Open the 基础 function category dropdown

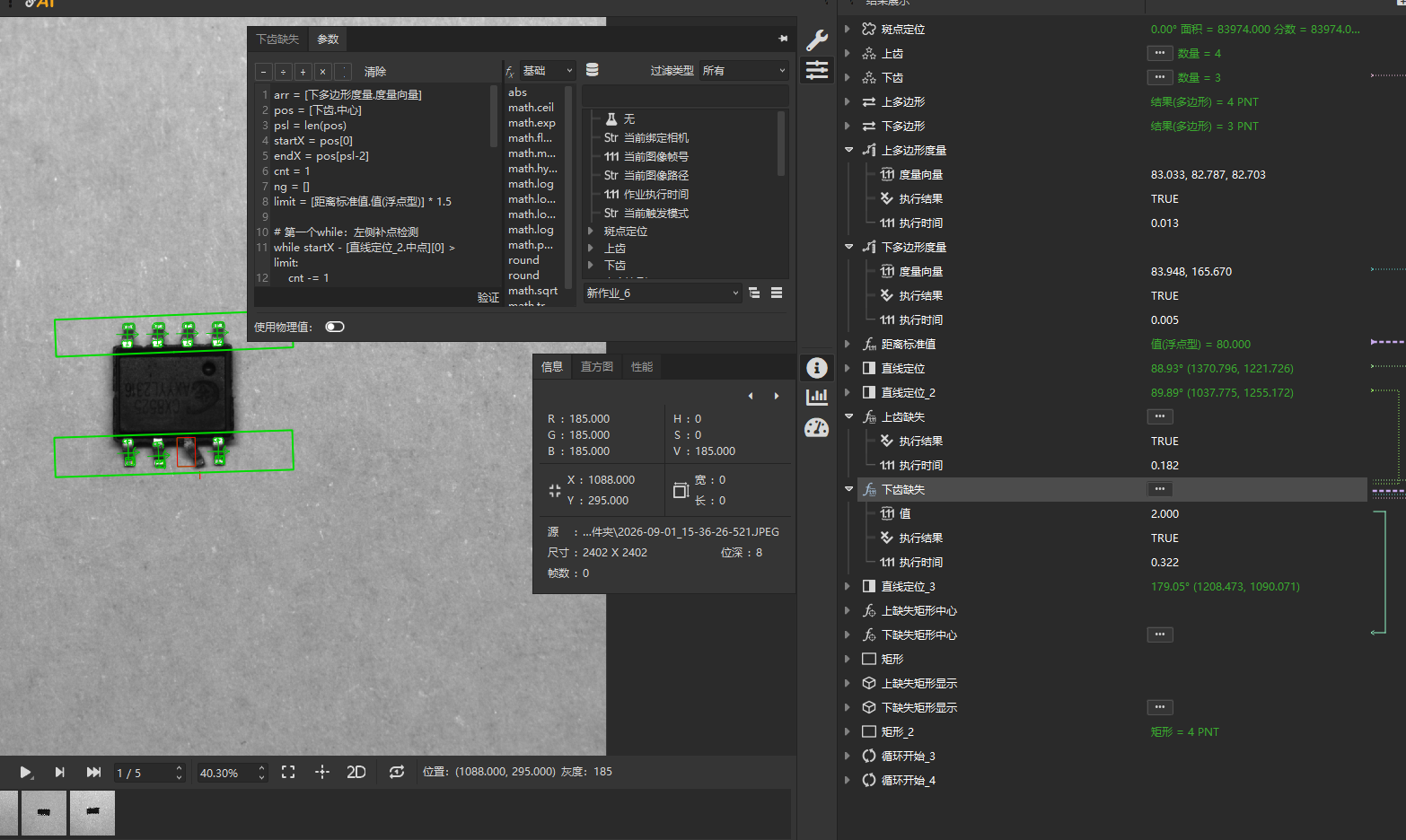(548, 70)
